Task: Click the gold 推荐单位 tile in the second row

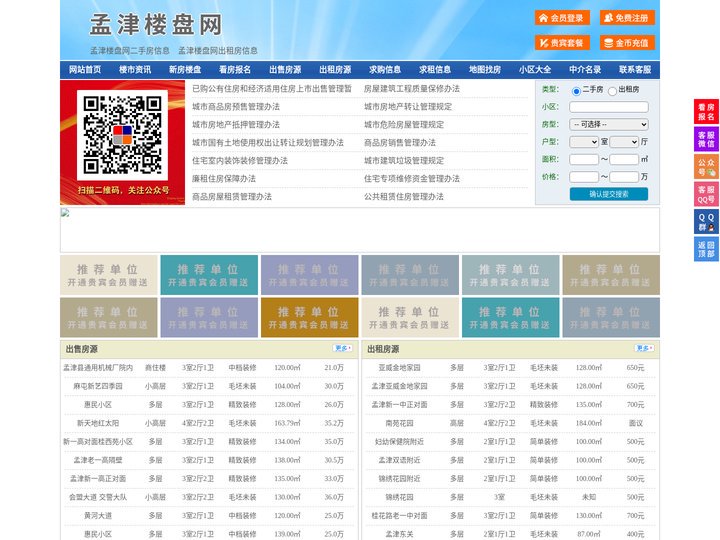Action: 309,318
